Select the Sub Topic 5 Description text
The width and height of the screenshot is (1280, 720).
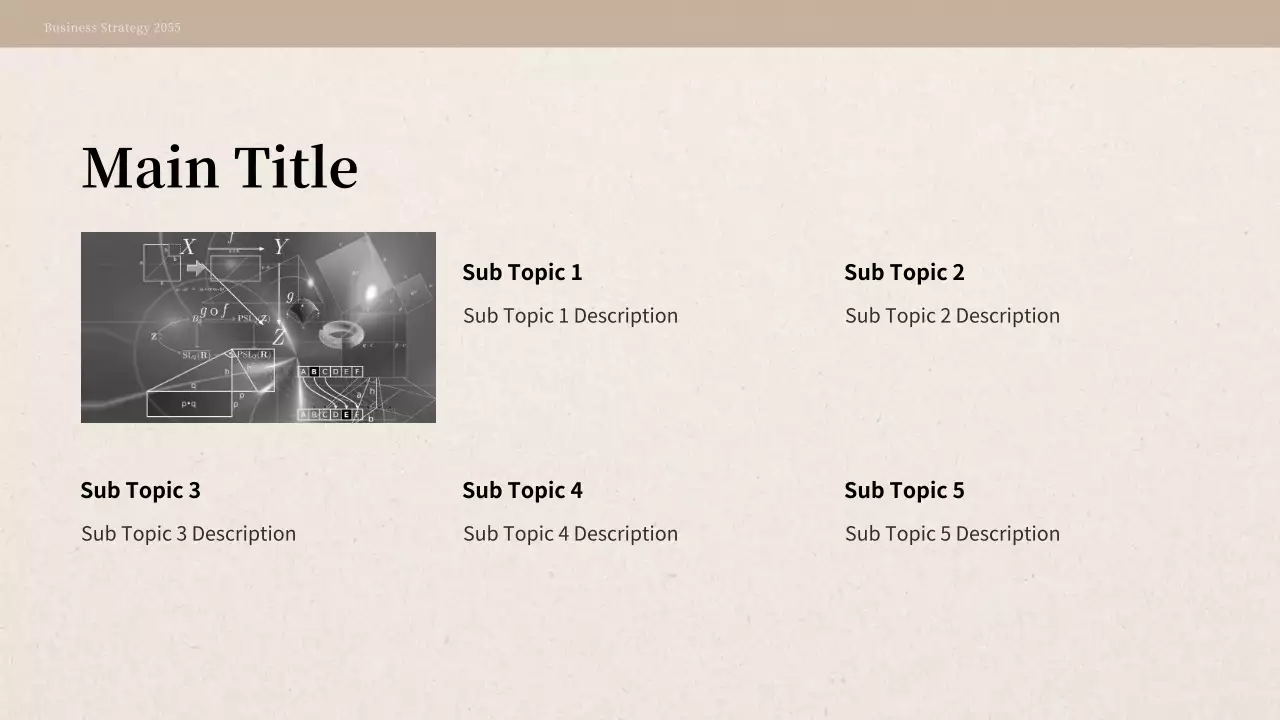pos(952,534)
